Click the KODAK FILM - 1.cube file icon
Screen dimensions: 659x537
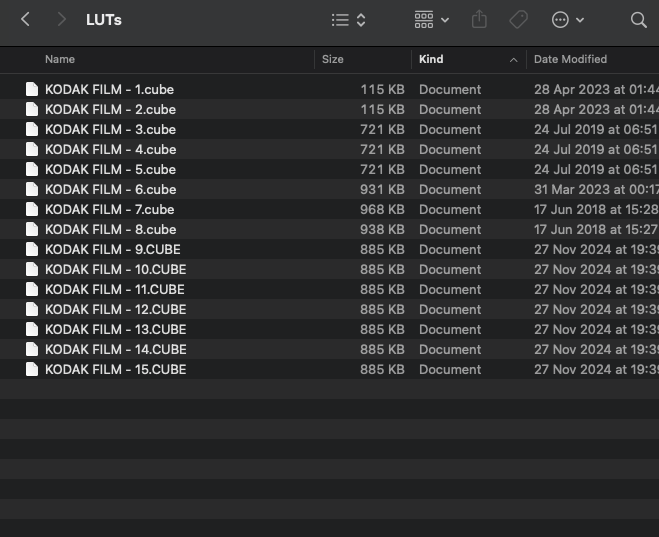click(x=32, y=89)
